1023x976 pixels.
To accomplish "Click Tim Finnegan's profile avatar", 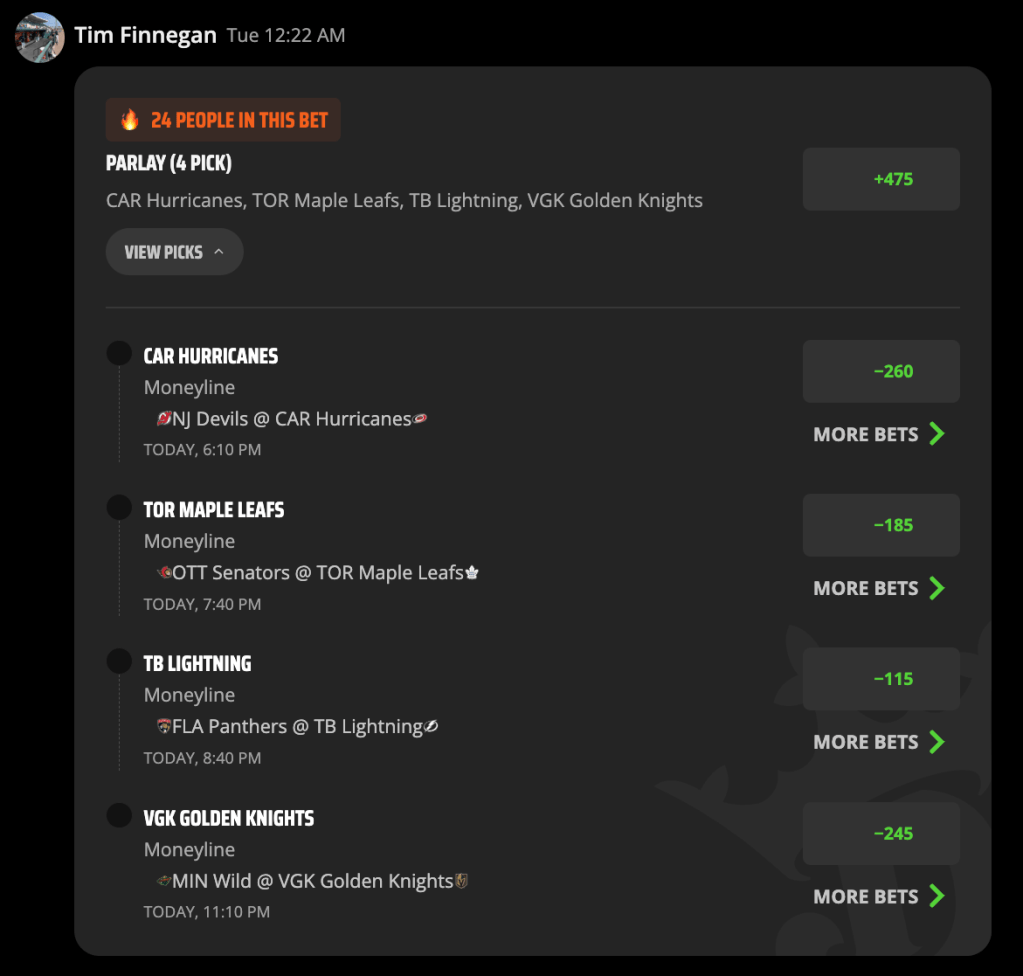I will point(40,38).
